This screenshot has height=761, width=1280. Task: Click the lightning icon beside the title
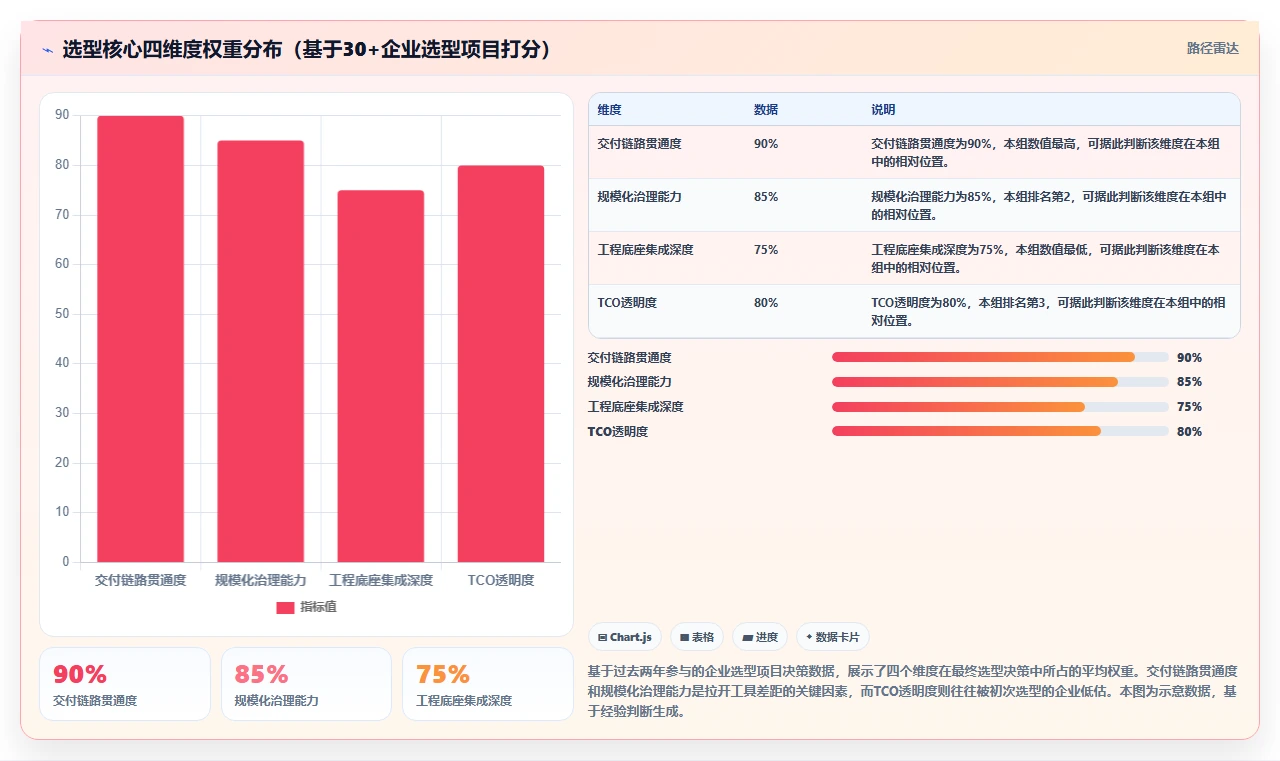(47, 49)
